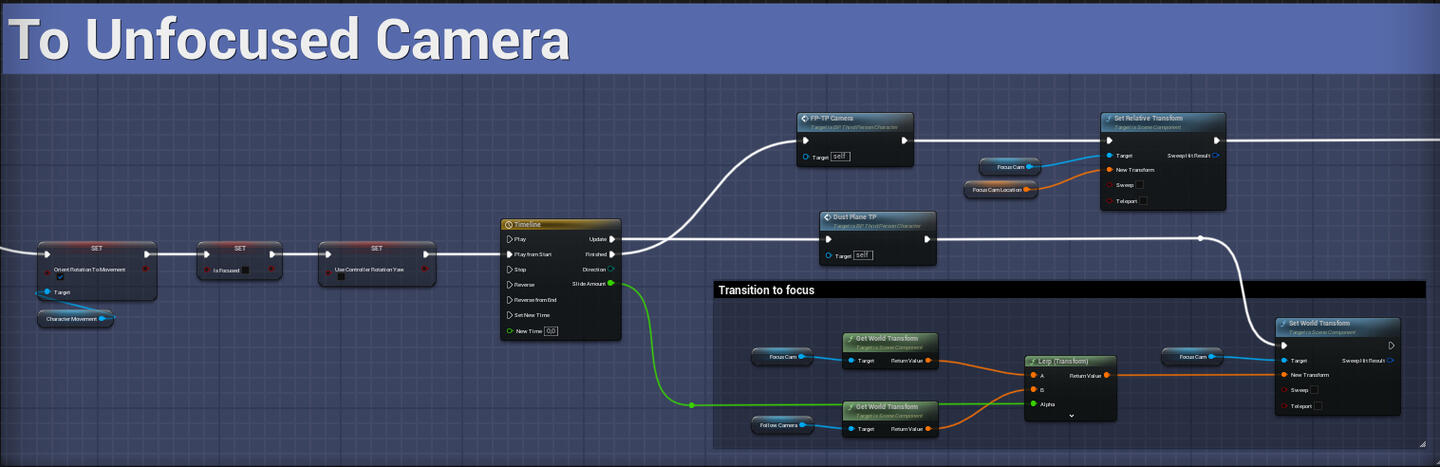Select the Focus Cam Location variable node
The width and height of the screenshot is (1440, 467).
click(x=1000, y=189)
